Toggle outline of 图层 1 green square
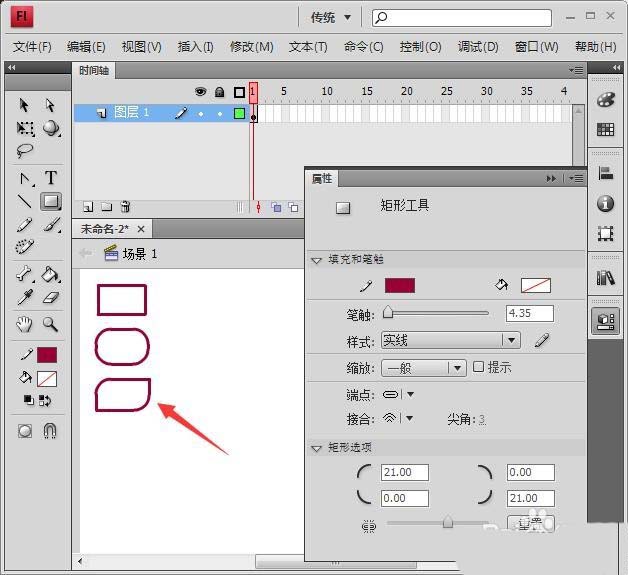This screenshot has width=628, height=575. [x=239, y=113]
